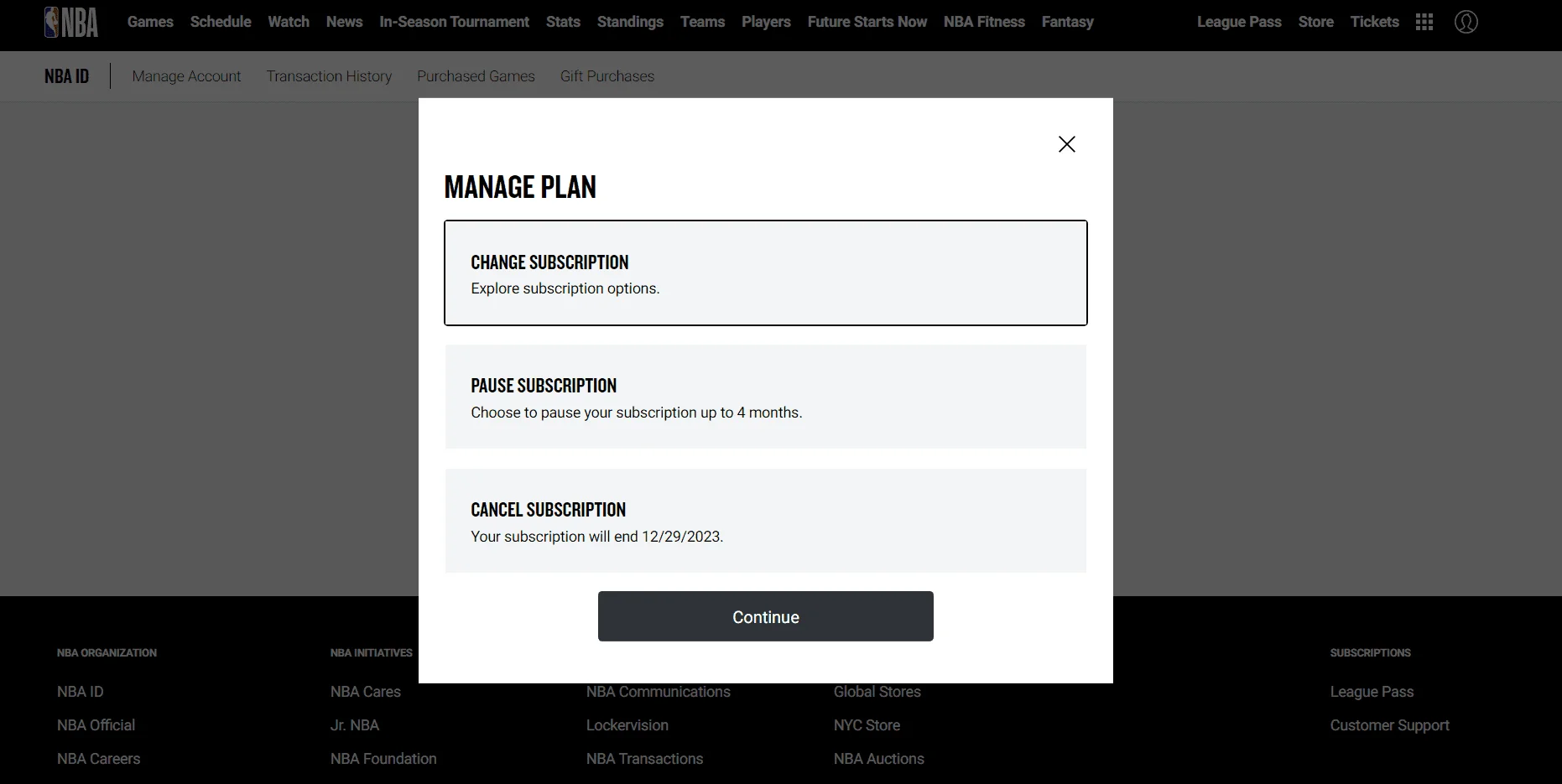Go to Future Starts Now
Viewport: 1562px width, 784px height.
tap(867, 22)
